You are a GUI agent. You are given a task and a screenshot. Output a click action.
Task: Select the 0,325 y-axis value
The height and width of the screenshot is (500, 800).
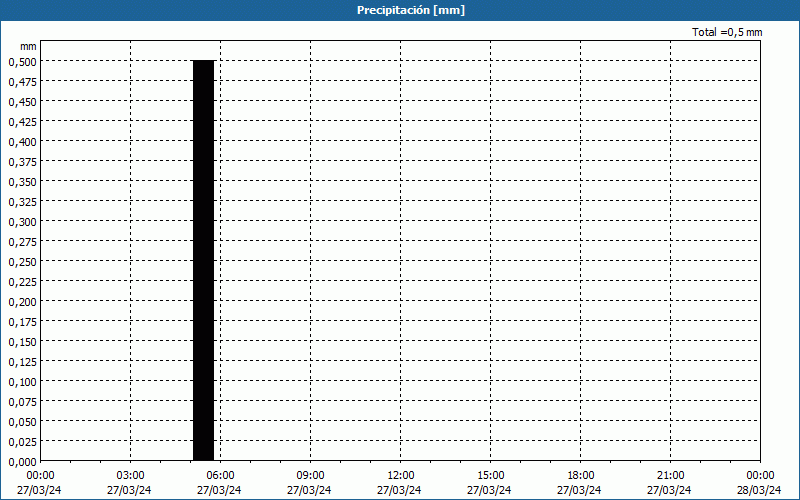(x=23, y=202)
